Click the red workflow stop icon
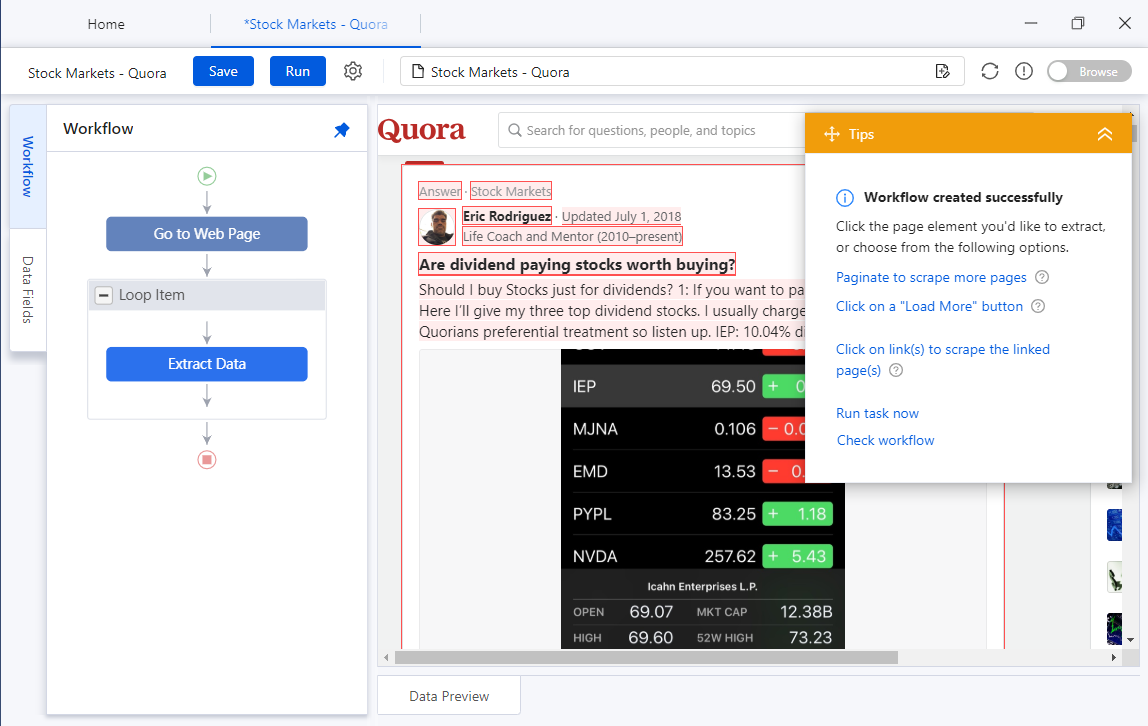The width and height of the screenshot is (1148, 726). [x=206, y=460]
